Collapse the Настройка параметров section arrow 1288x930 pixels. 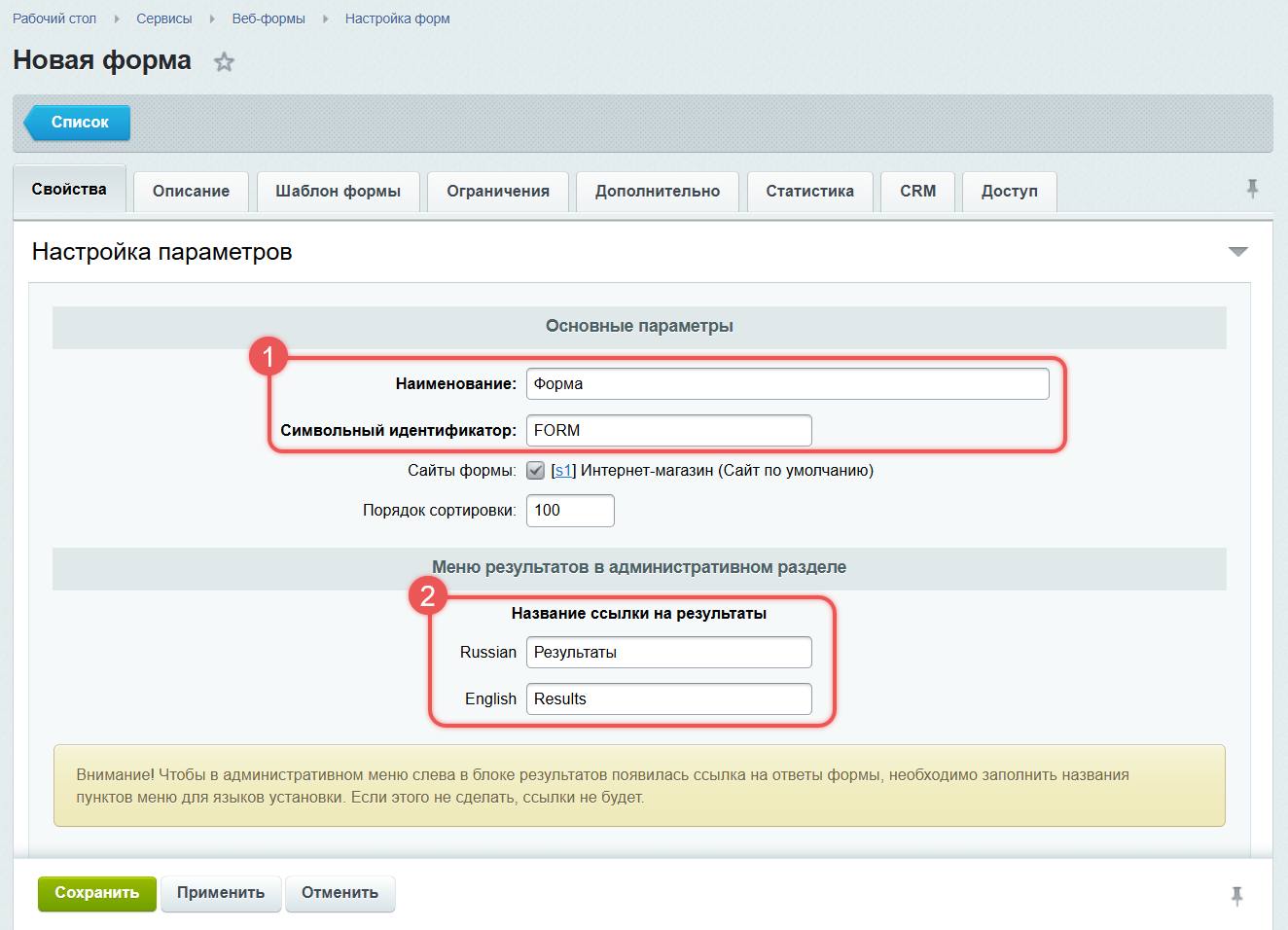[1237, 252]
